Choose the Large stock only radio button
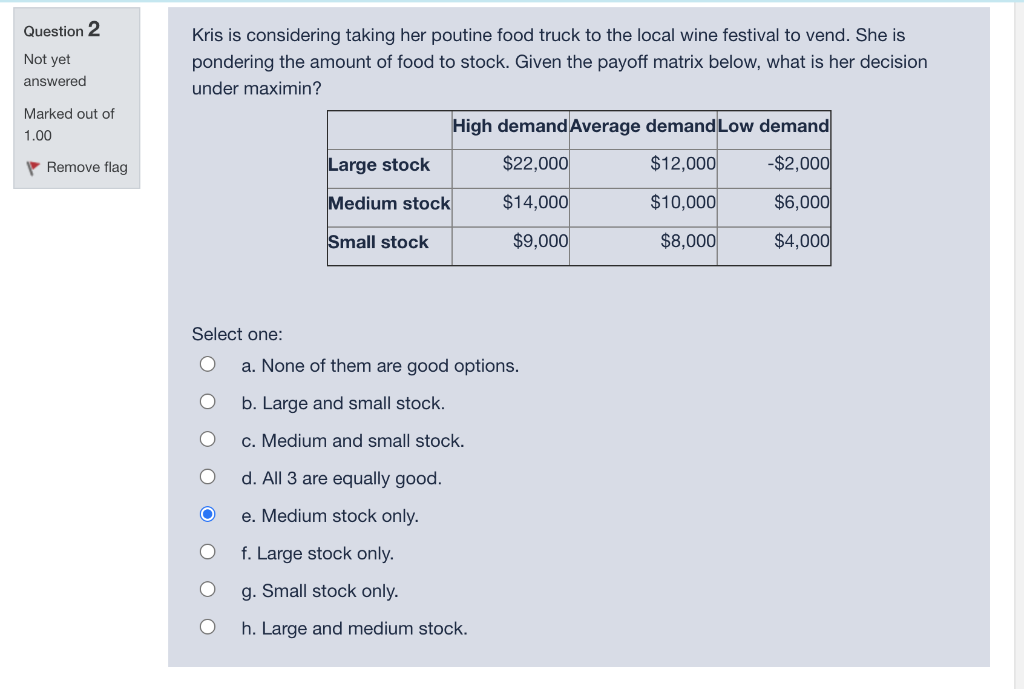Image resolution: width=1024 pixels, height=689 pixels. (207, 553)
